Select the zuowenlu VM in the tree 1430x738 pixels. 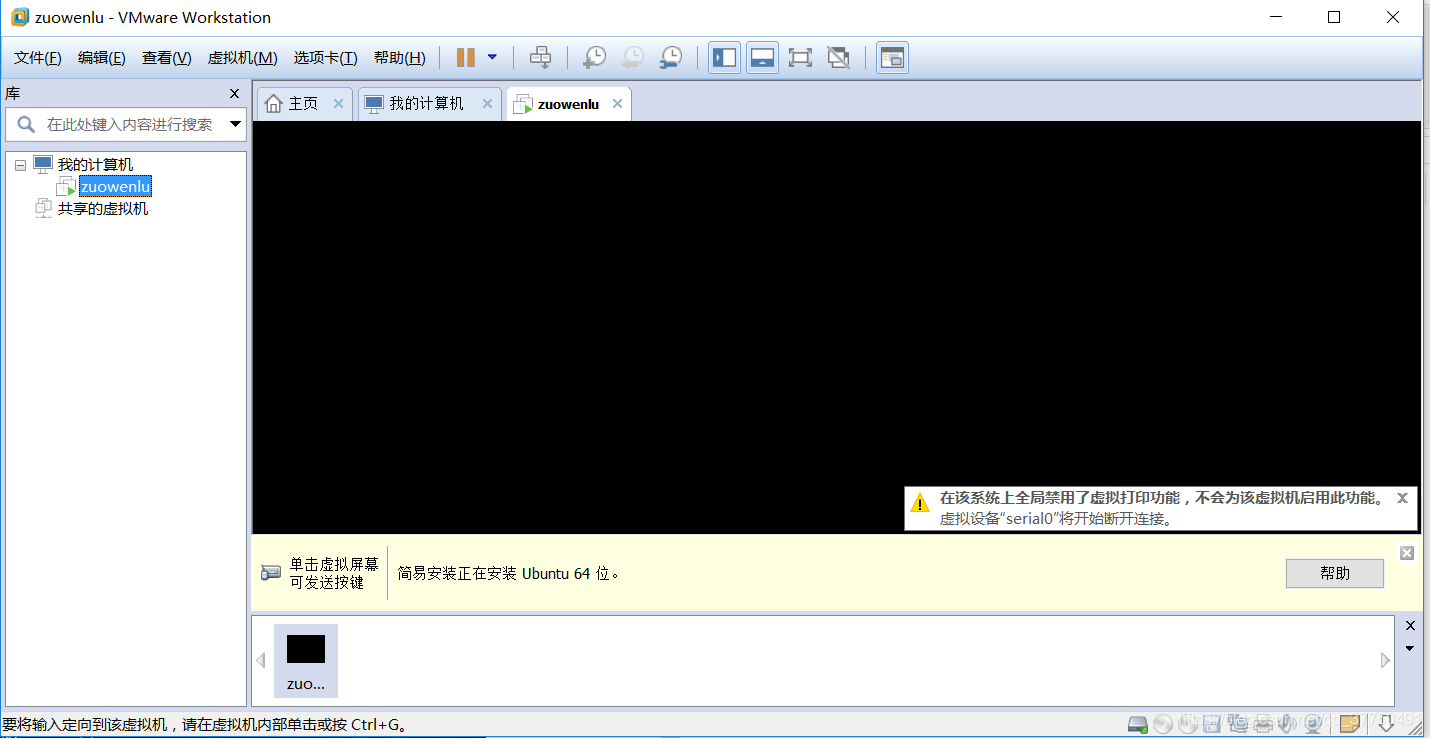115,187
